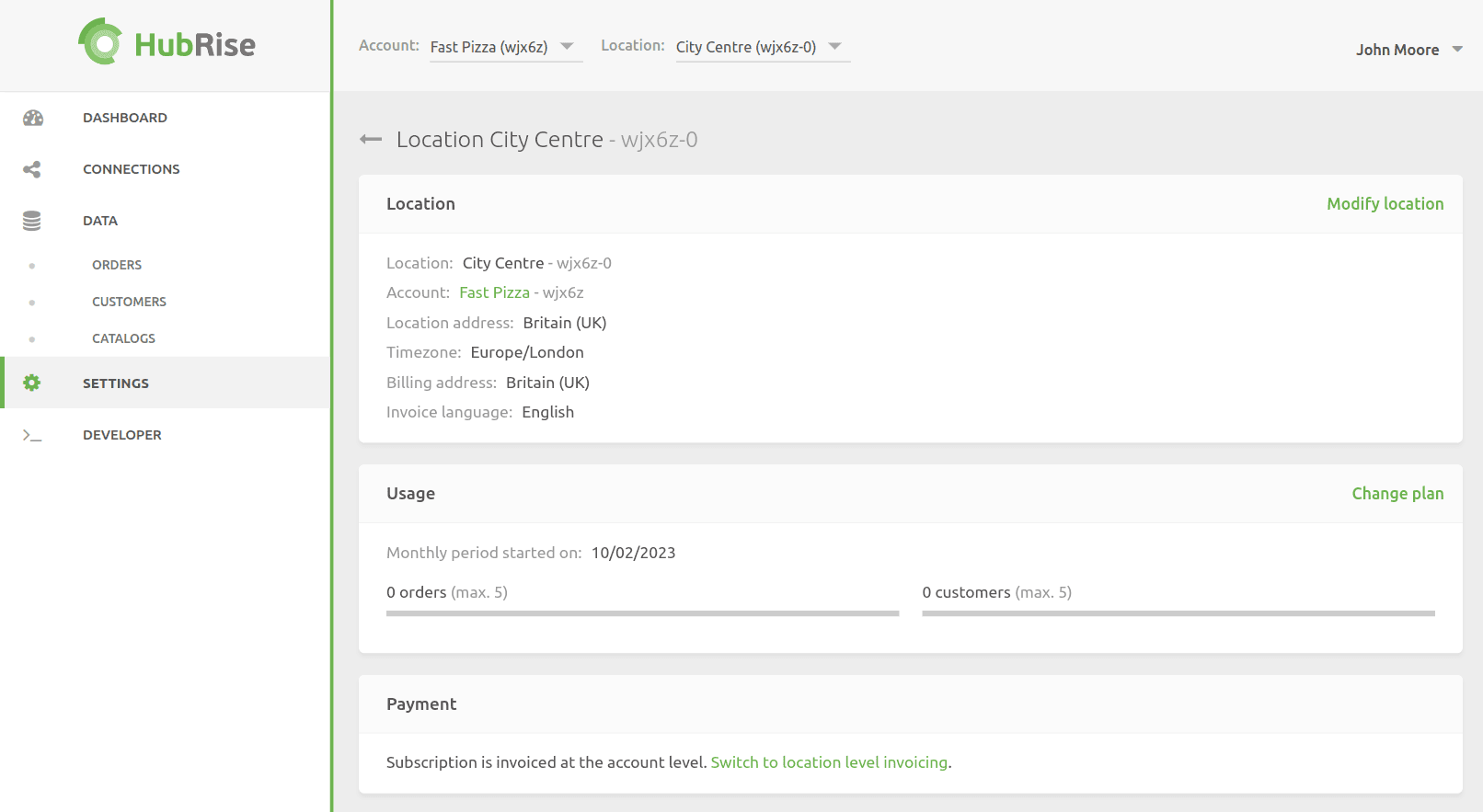Image resolution: width=1483 pixels, height=812 pixels.
Task: Click the Europe/London timezone value
Action: pyautogui.click(x=527, y=352)
